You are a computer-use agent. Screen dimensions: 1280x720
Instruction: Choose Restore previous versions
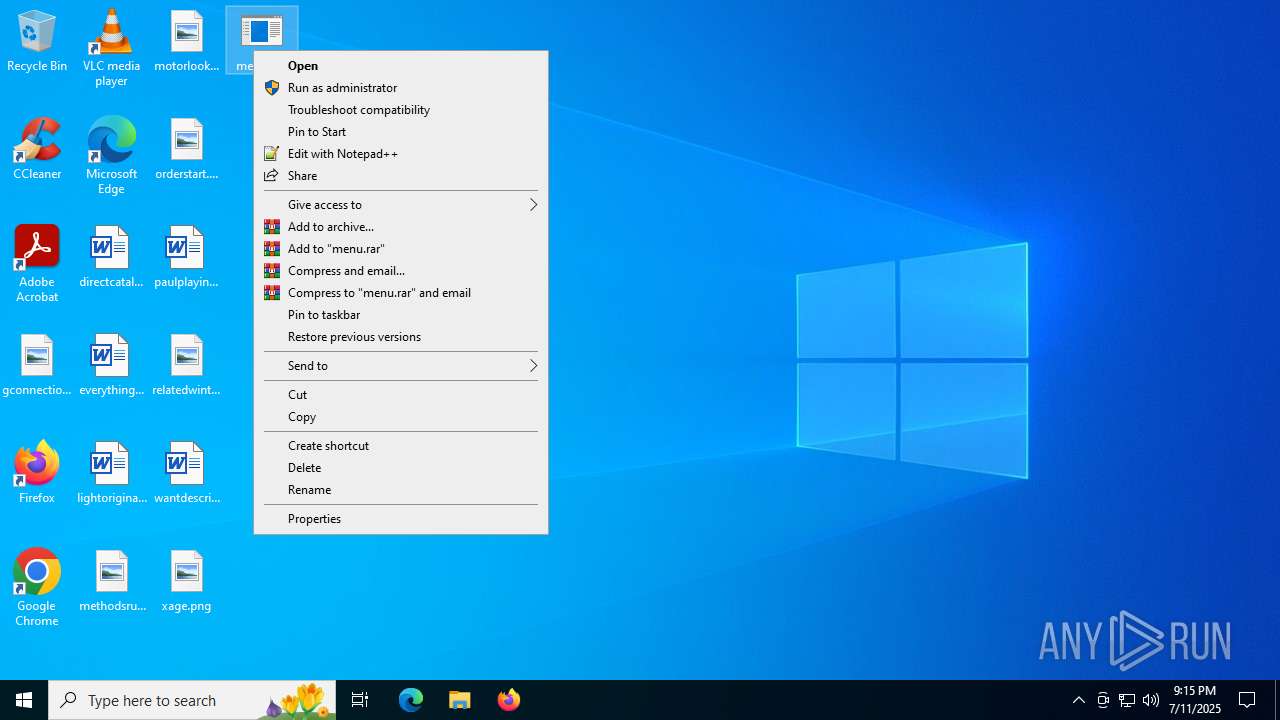[x=401, y=337]
